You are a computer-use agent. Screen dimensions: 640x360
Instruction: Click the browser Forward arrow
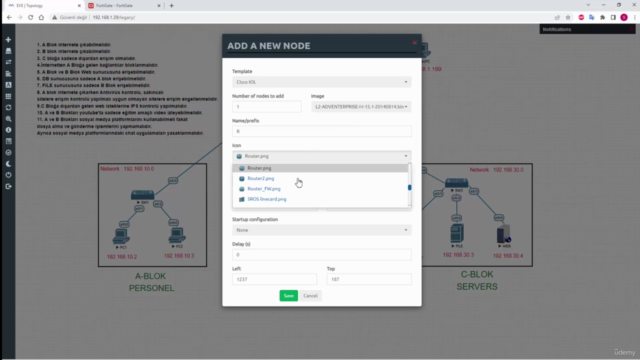[x=20, y=18]
